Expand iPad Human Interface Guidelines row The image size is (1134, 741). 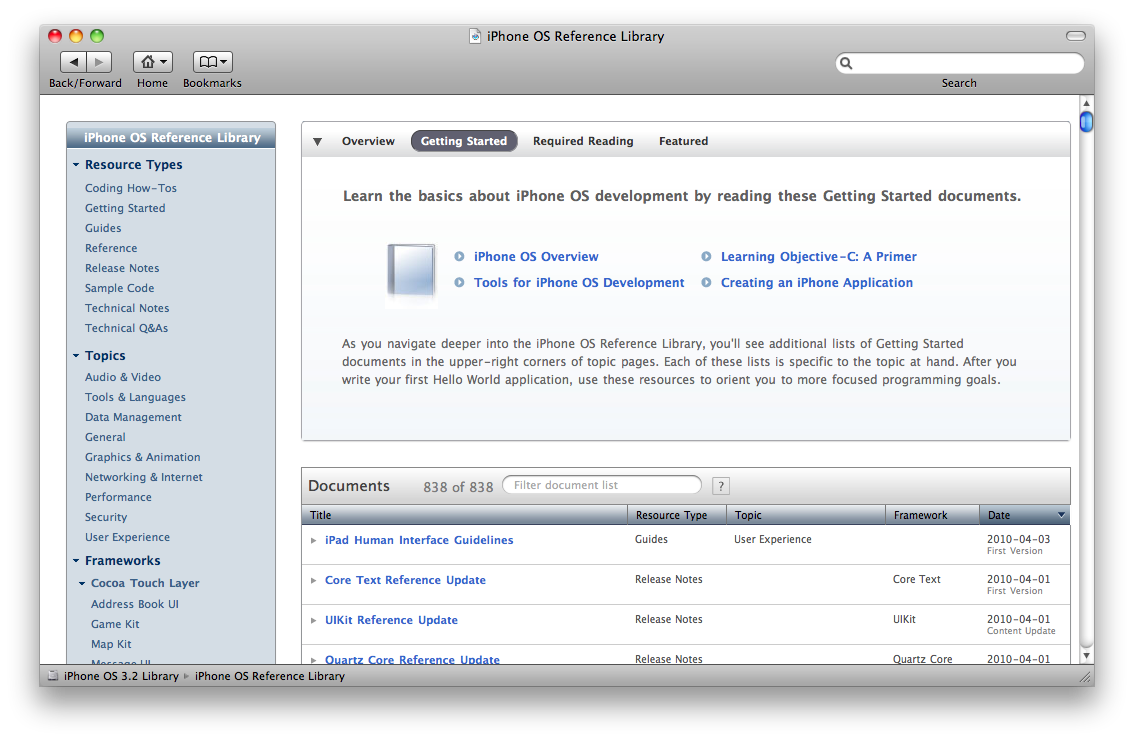[314, 541]
